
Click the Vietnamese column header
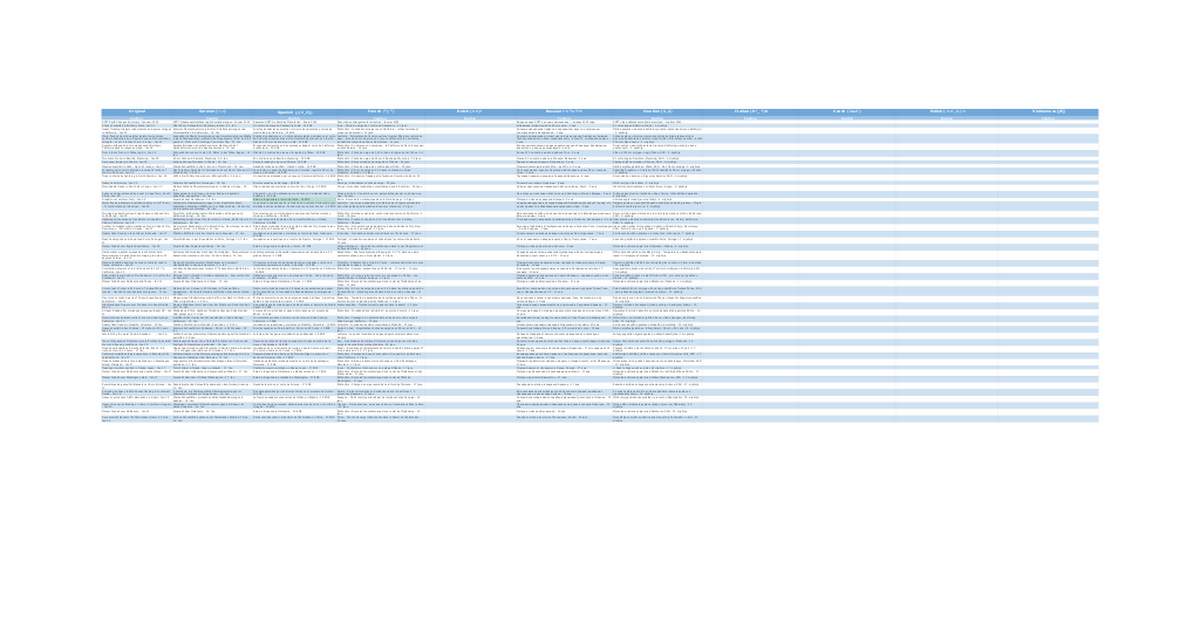coord(1048,112)
